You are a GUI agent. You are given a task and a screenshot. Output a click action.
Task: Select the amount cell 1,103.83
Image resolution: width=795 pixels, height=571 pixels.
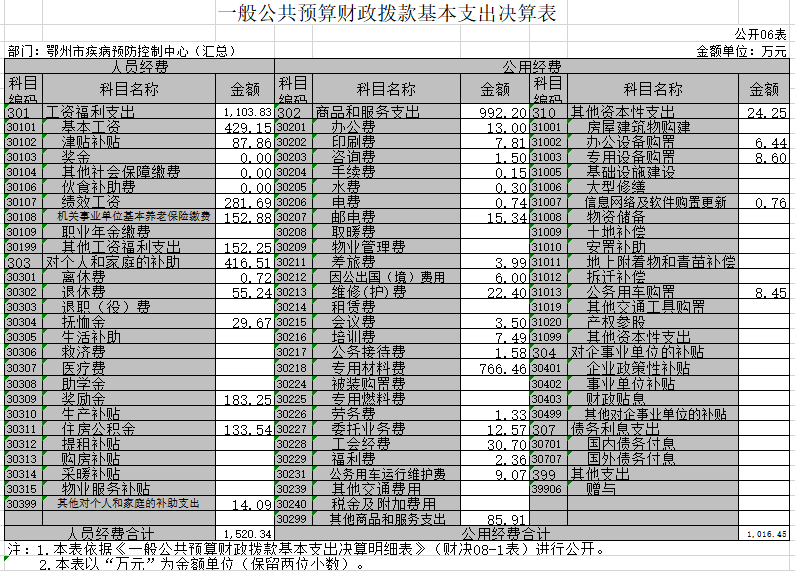point(245,112)
